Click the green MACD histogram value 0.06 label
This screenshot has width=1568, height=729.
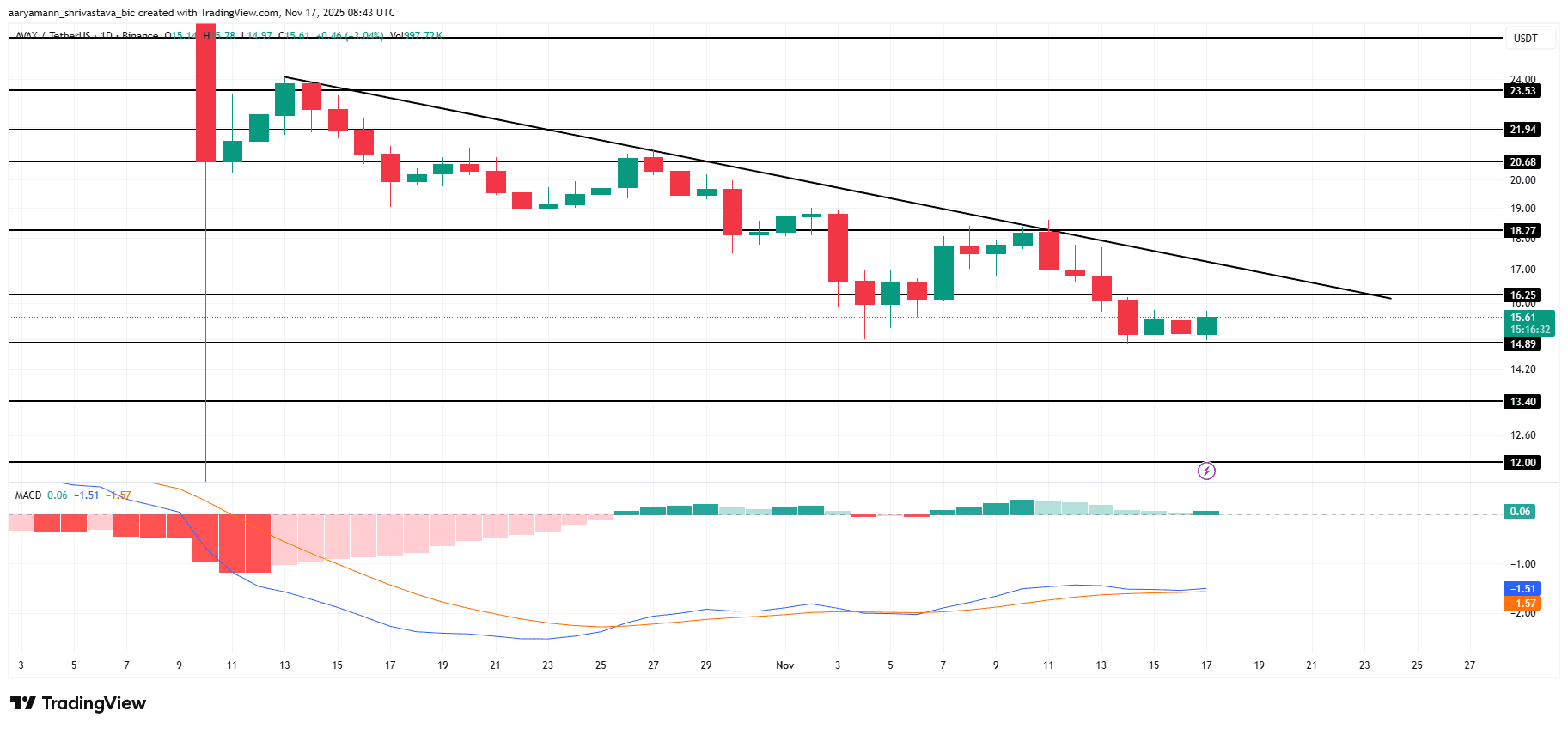pyautogui.click(x=1520, y=512)
